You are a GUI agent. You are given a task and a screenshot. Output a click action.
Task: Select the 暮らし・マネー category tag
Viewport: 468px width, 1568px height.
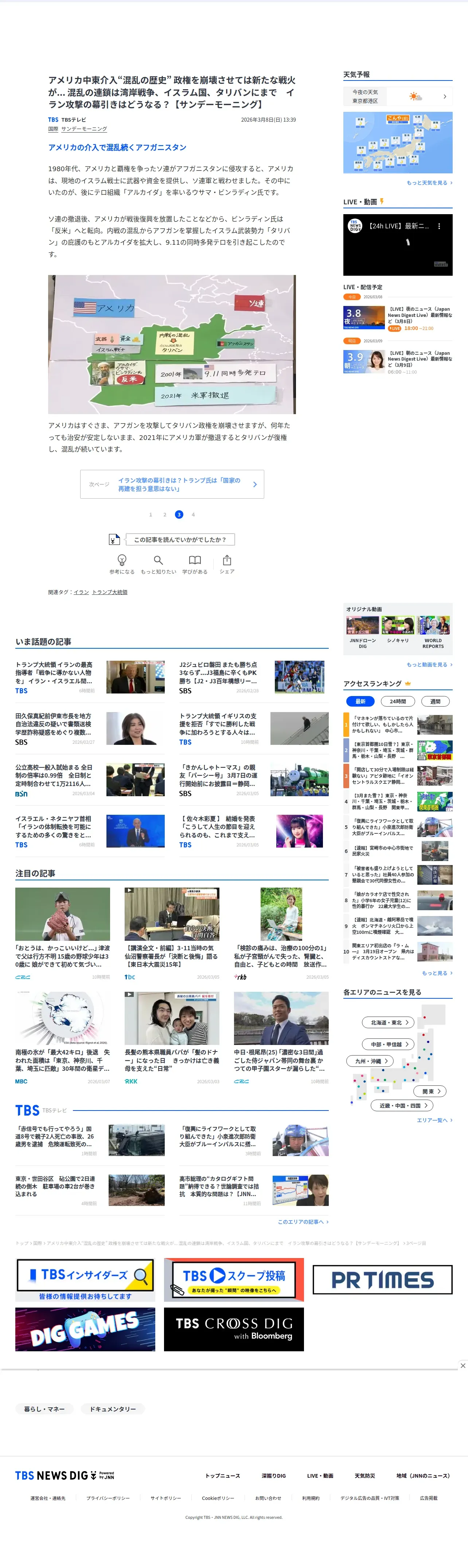(x=44, y=1408)
